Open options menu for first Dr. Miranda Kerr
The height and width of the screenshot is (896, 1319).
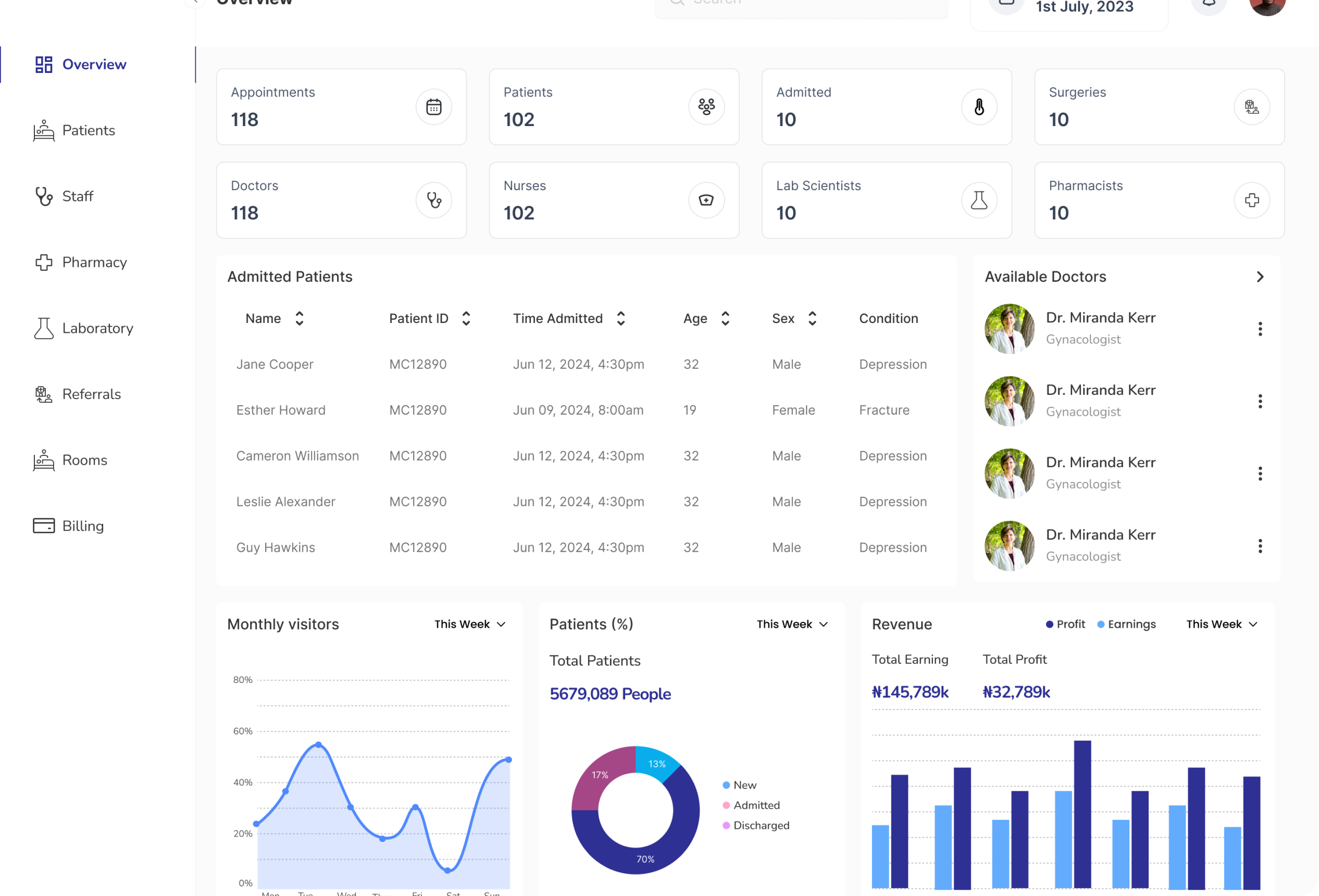coord(1260,329)
